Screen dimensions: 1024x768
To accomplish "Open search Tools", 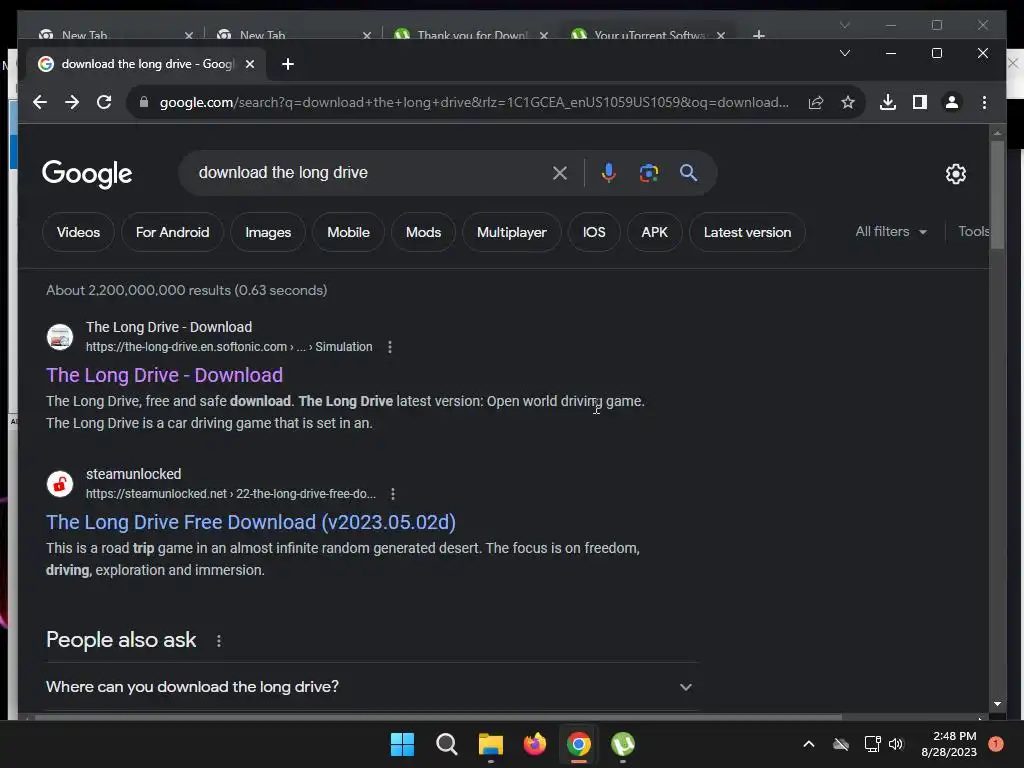I will coord(974,232).
